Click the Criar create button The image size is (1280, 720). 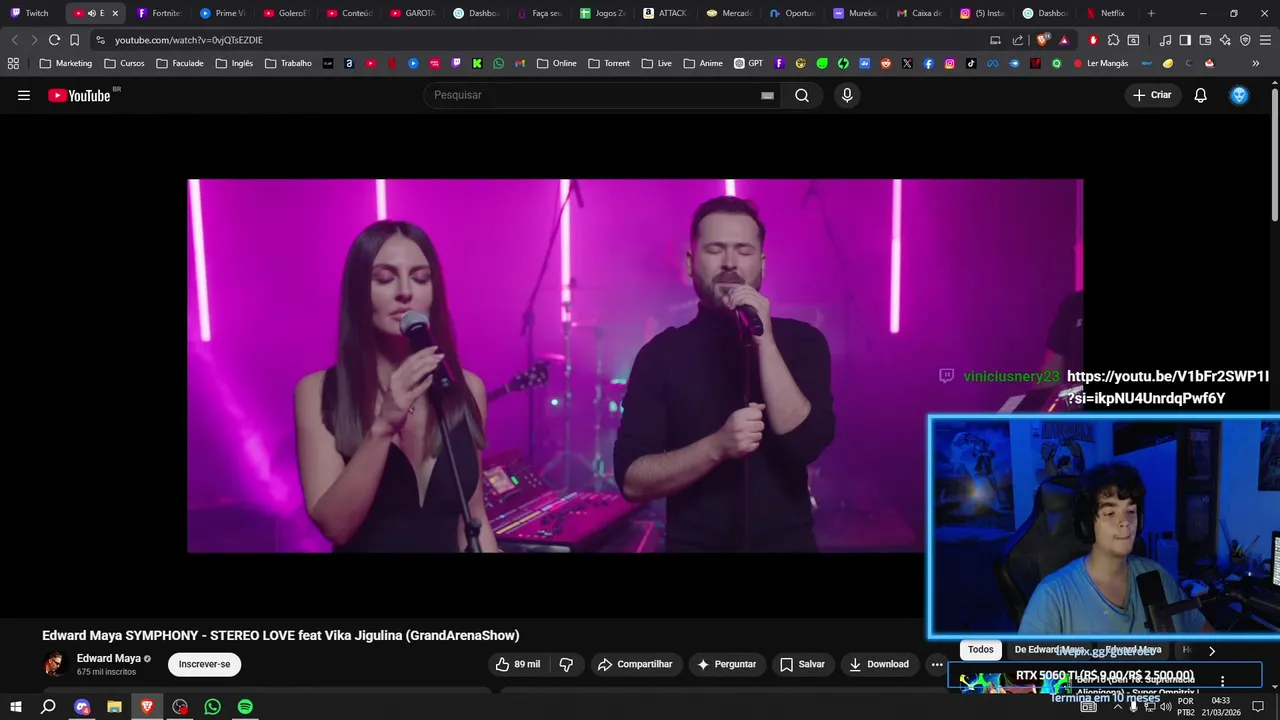click(x=1151, y=95)
